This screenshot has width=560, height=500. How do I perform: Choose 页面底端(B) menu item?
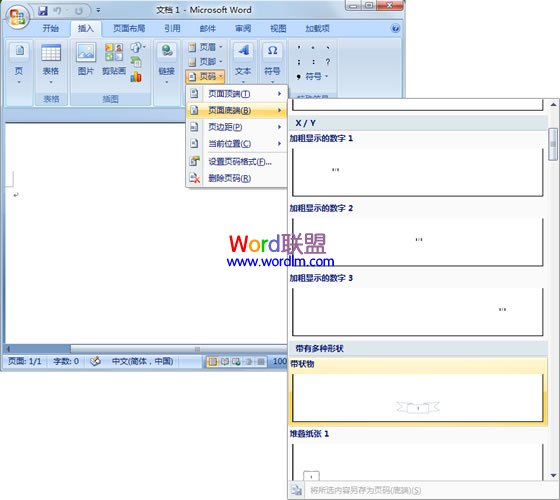click(x=236, y=110)
